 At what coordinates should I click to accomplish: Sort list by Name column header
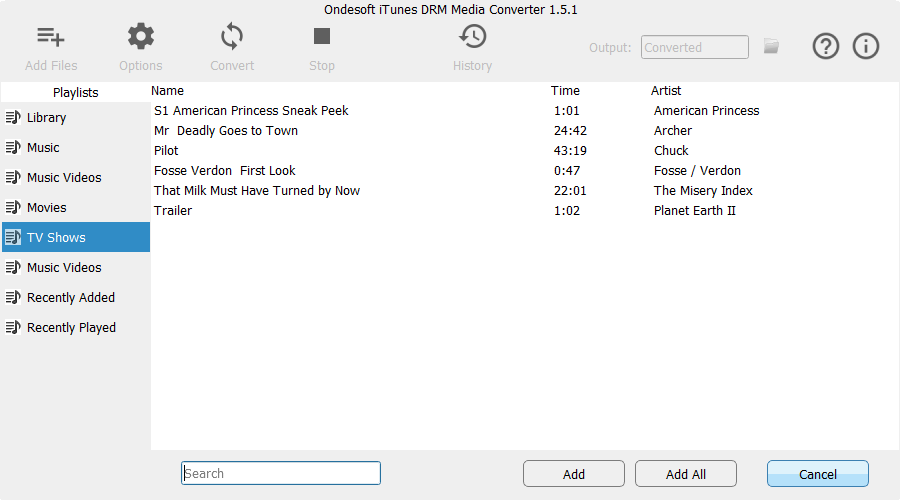point(168,91)
